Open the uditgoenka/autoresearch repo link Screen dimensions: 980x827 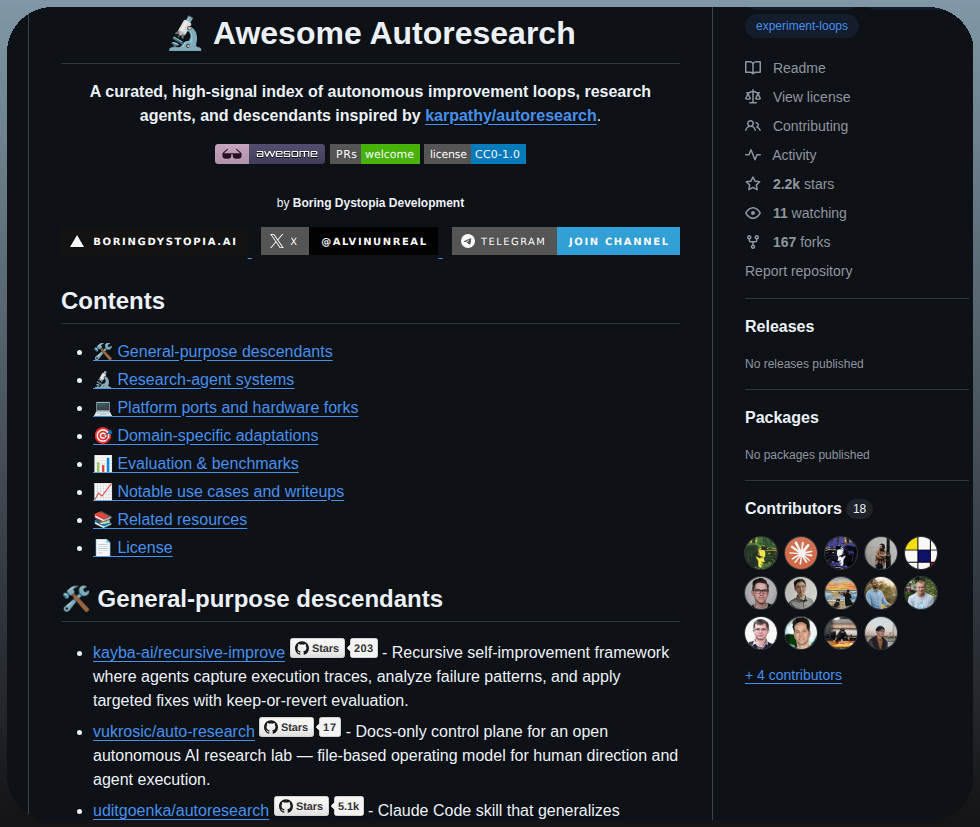tap(181, 811)
